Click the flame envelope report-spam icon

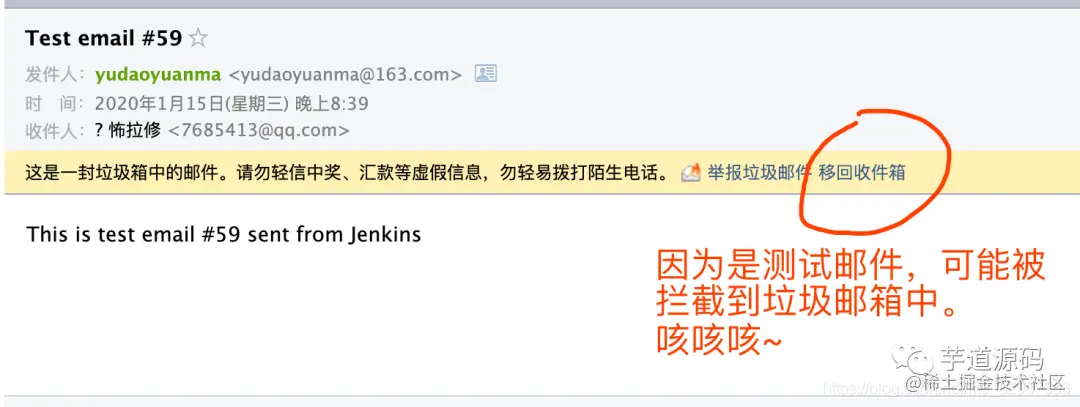coord(691,172)
